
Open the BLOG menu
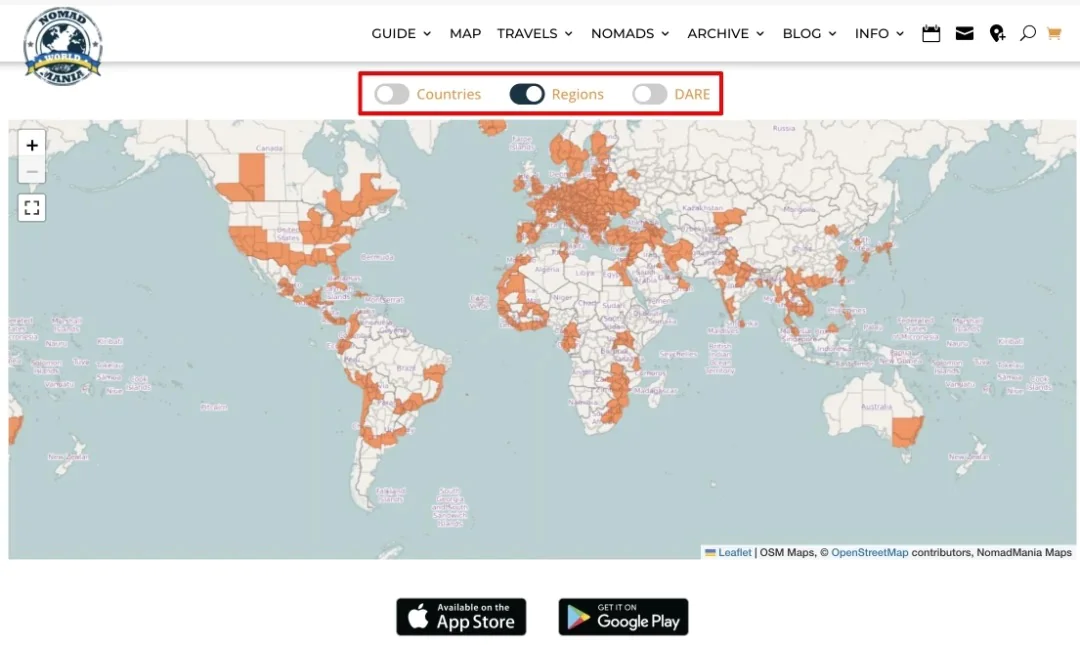click(810, 34)
